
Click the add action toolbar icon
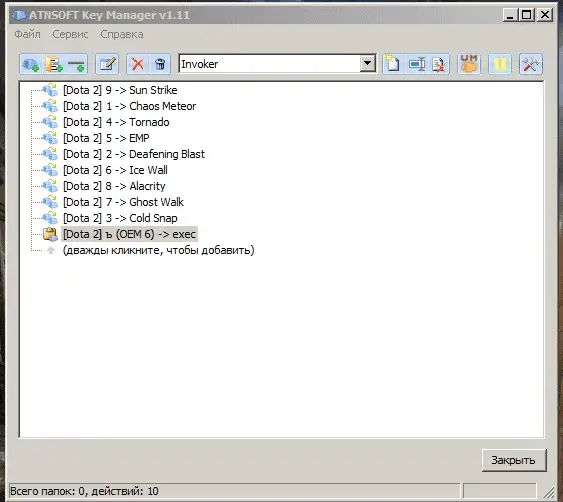(x=31, y=64)
